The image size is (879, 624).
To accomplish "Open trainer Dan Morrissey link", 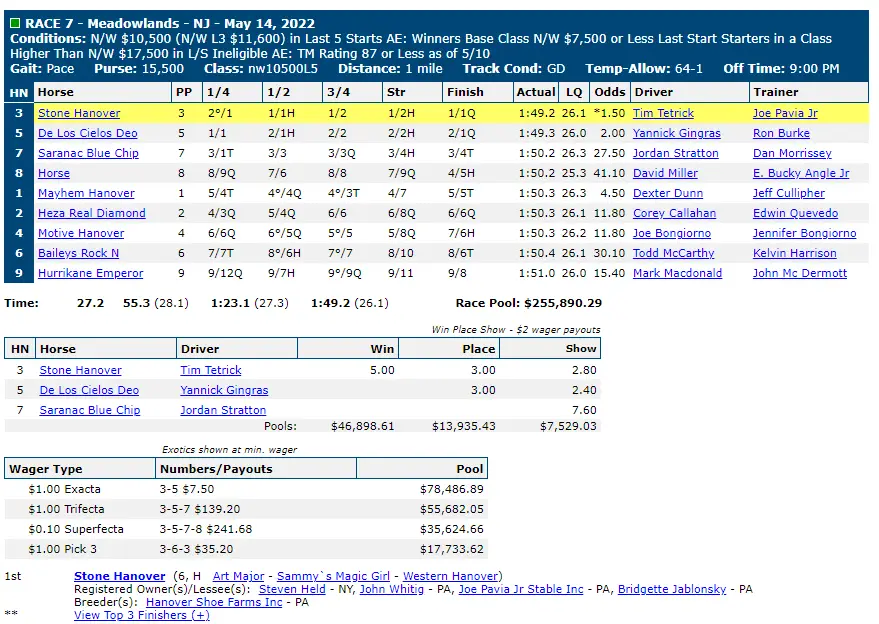I will (x=792, y=153).
